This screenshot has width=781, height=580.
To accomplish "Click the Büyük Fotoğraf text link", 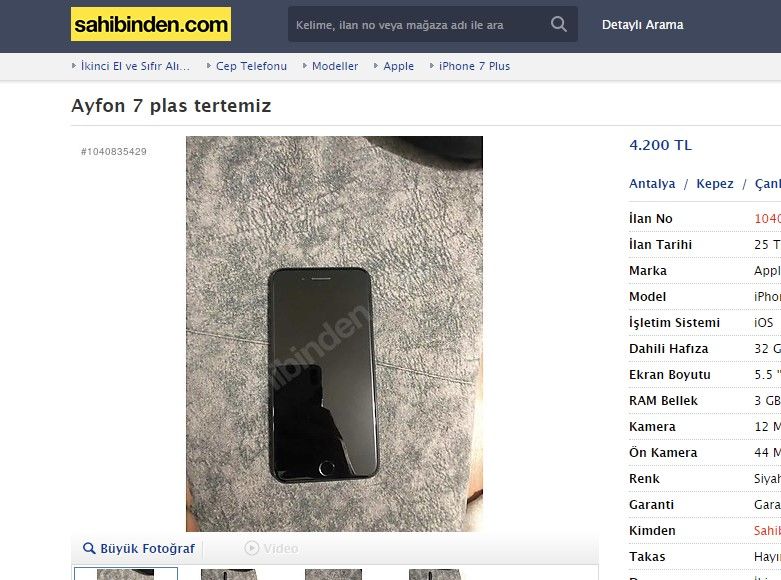I will [x=147, y=548].
